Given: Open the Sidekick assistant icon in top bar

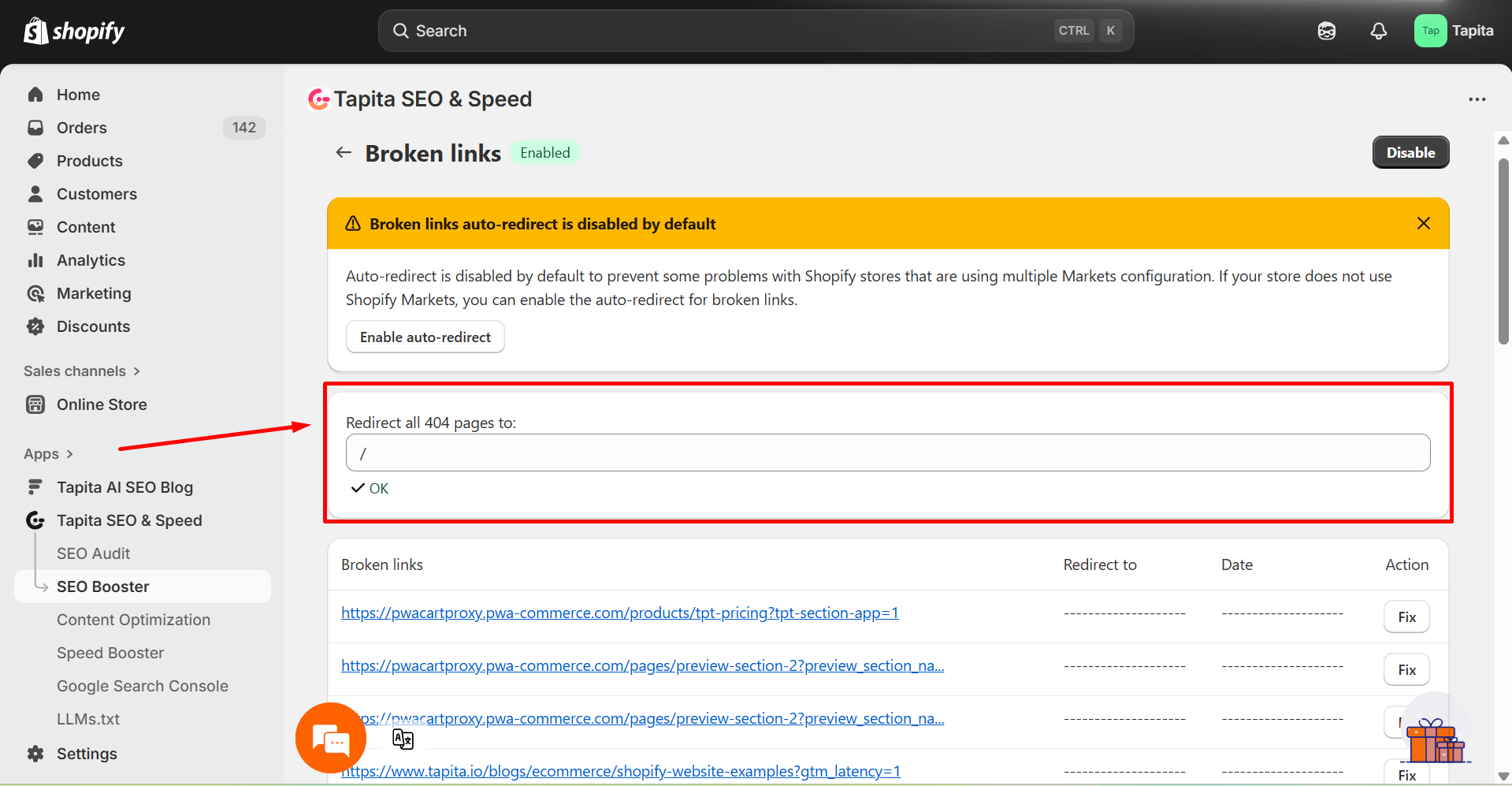Looking at the screenshot, I should tap(1327, 31).
